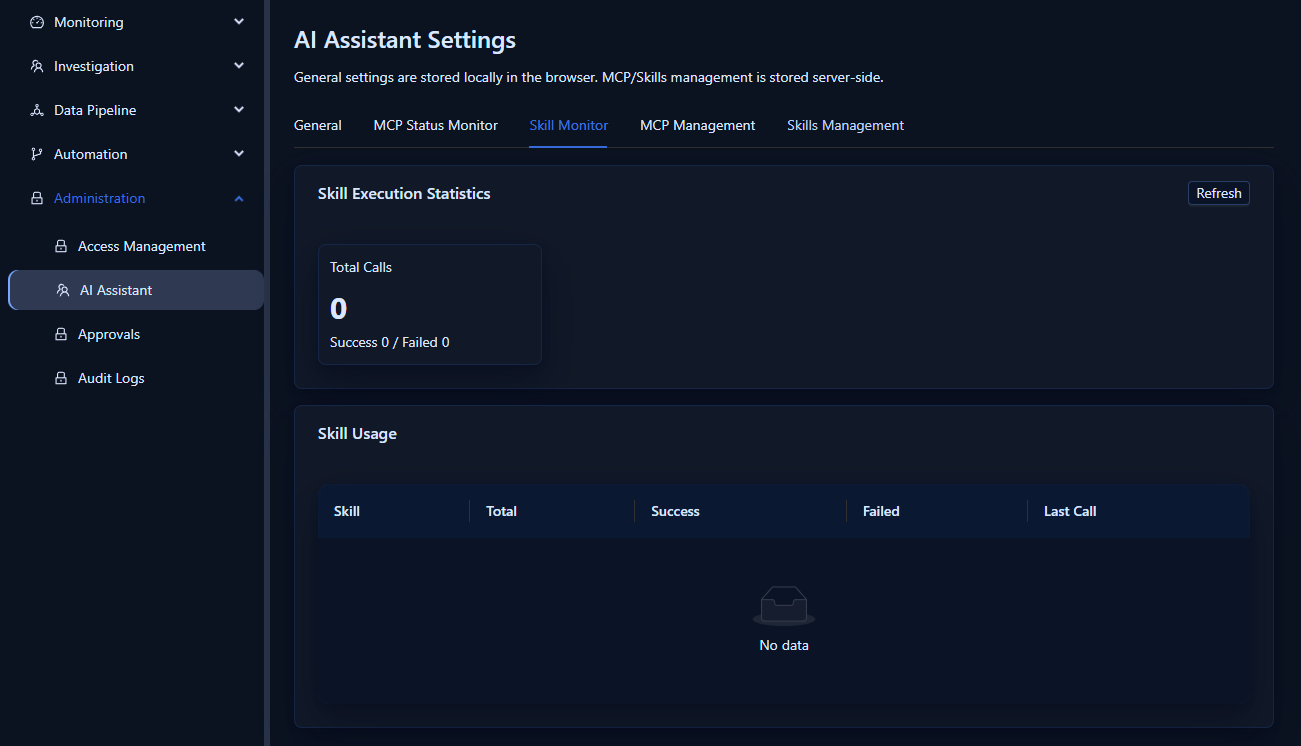
Task: Click the Success 0 / Failed 0 text
Action: (x=390, y=342)
